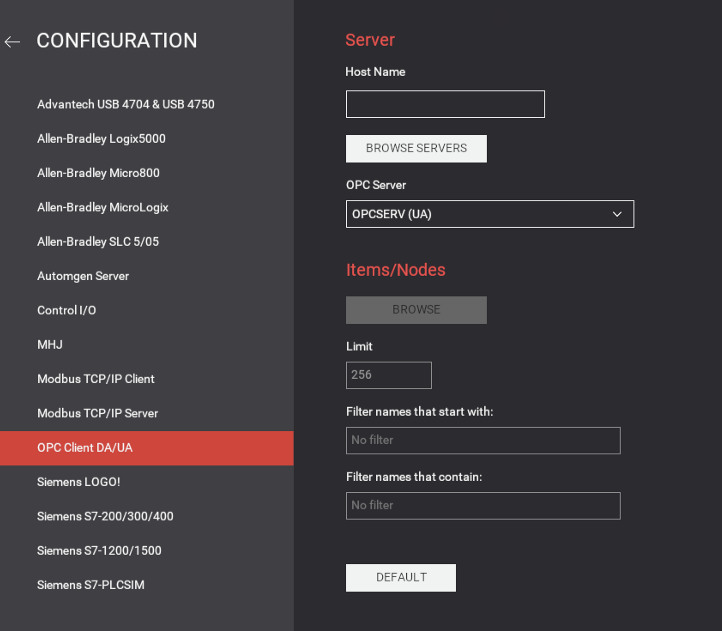
Task: Click the 'Filter names that contain' field
Action: [x=483, y=506]
